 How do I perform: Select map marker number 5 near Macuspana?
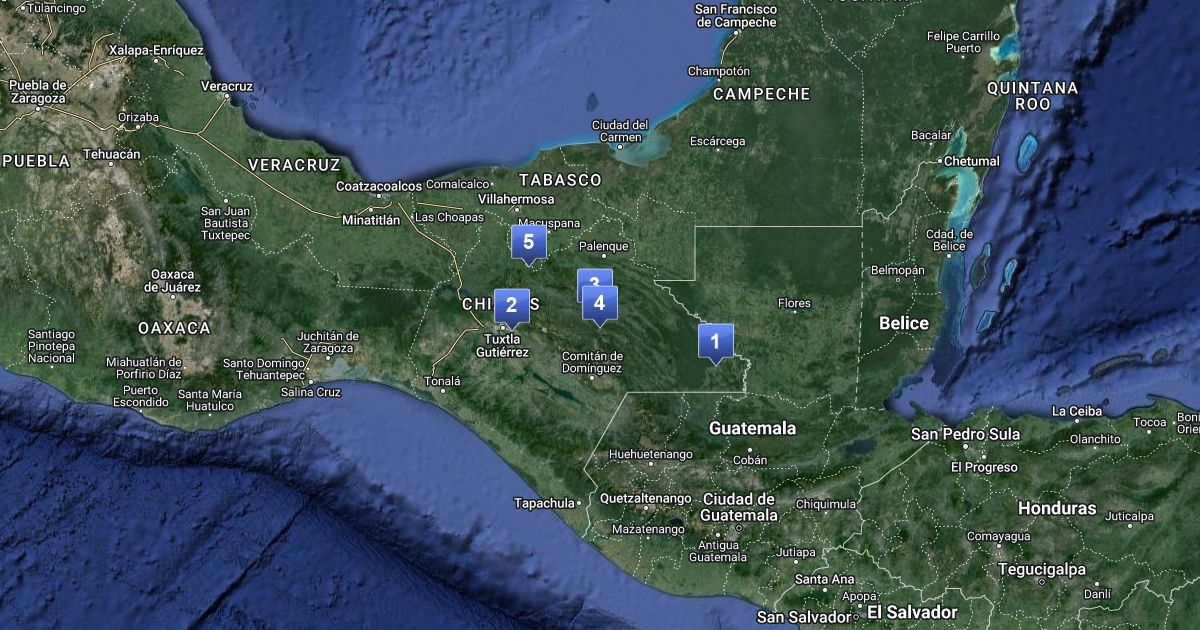pyautogui.click(x=528, y=244)
